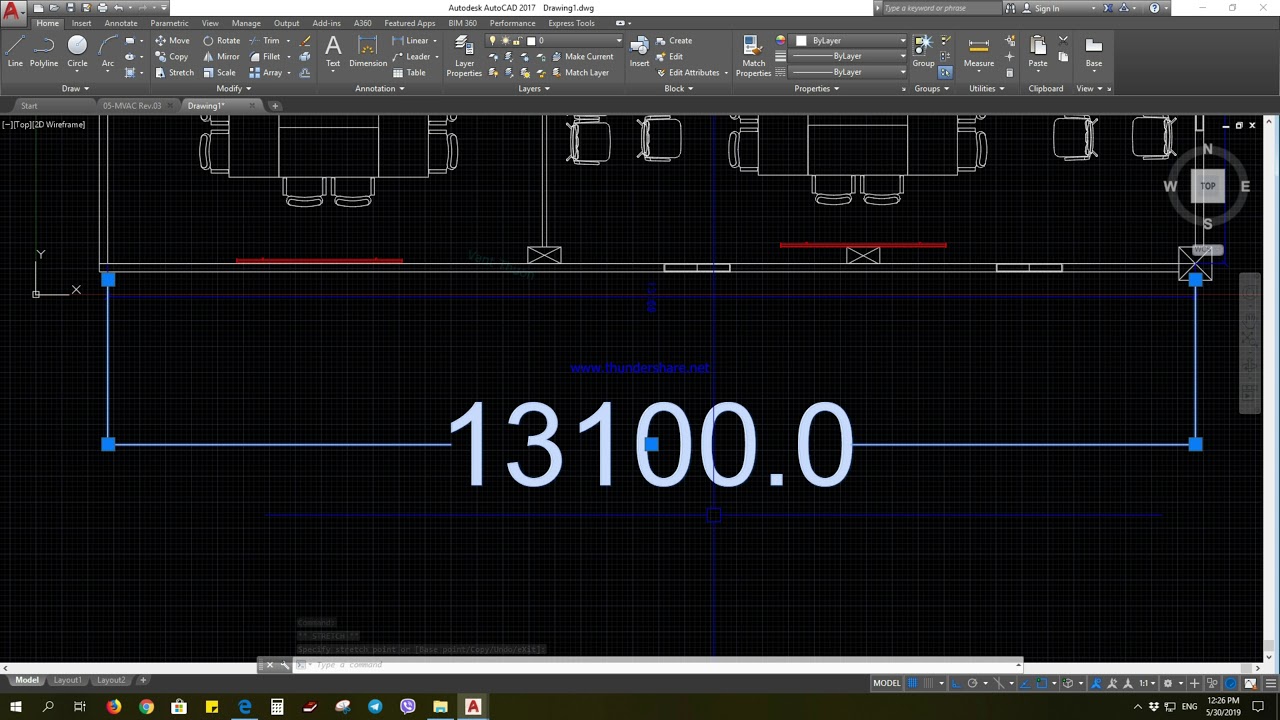This screenshot has width=1280, height=720.
Task: Toggle grid display in status bar
Action: point(912,683)
